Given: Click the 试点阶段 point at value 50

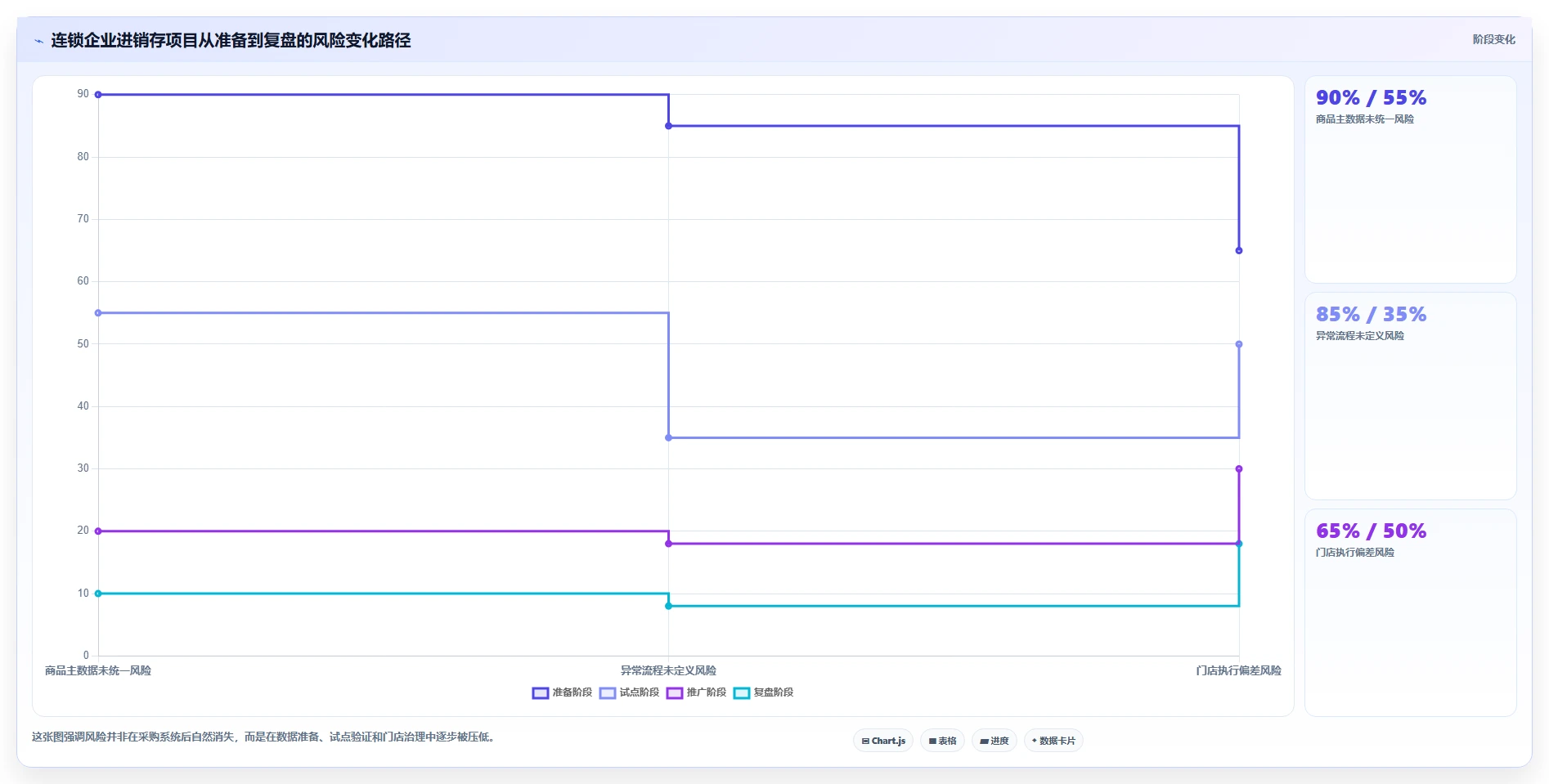Looking at the screenshot, I should pos(1239,344).
